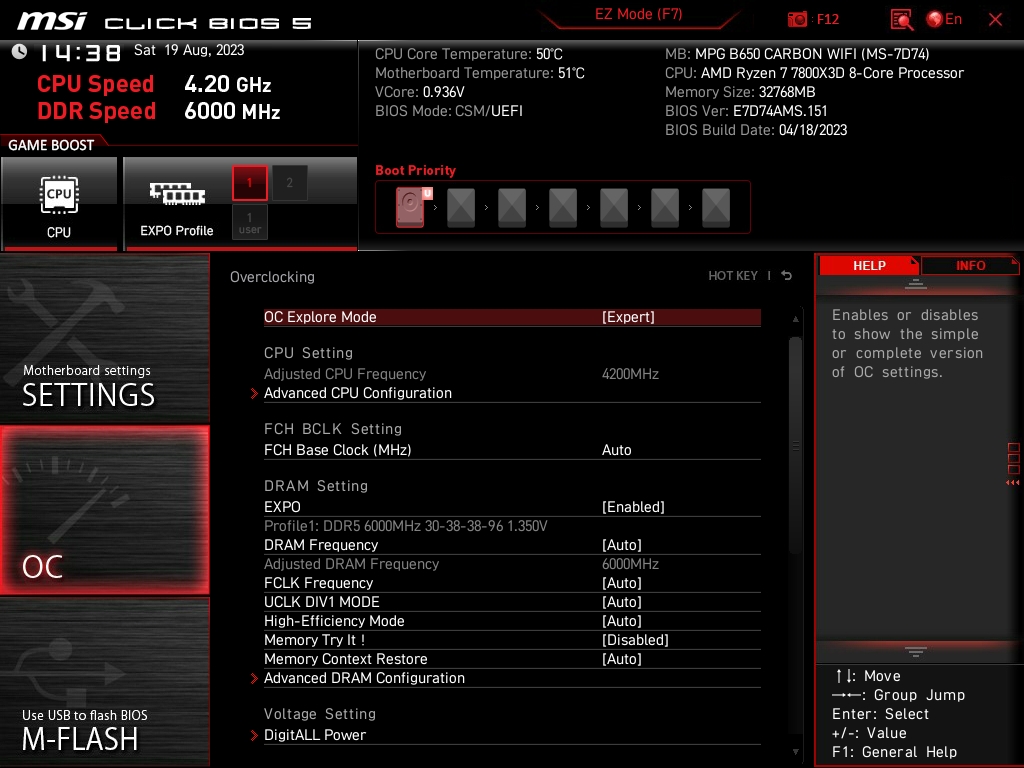The width and height of the screenshot is (1024, 768).
Task: Click the CPU Speed 4.20 GHz readout
Action: click(x=154, y=84)
